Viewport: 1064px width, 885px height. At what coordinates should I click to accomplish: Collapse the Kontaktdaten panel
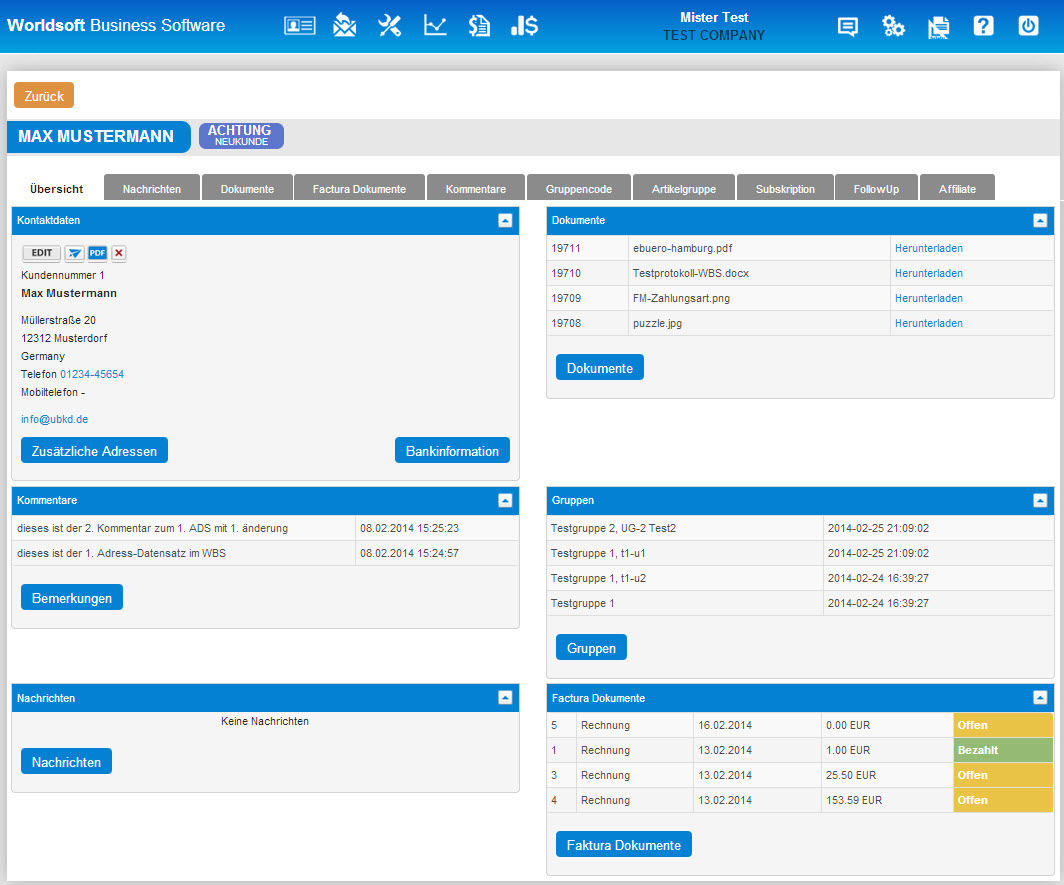(505, 221)
